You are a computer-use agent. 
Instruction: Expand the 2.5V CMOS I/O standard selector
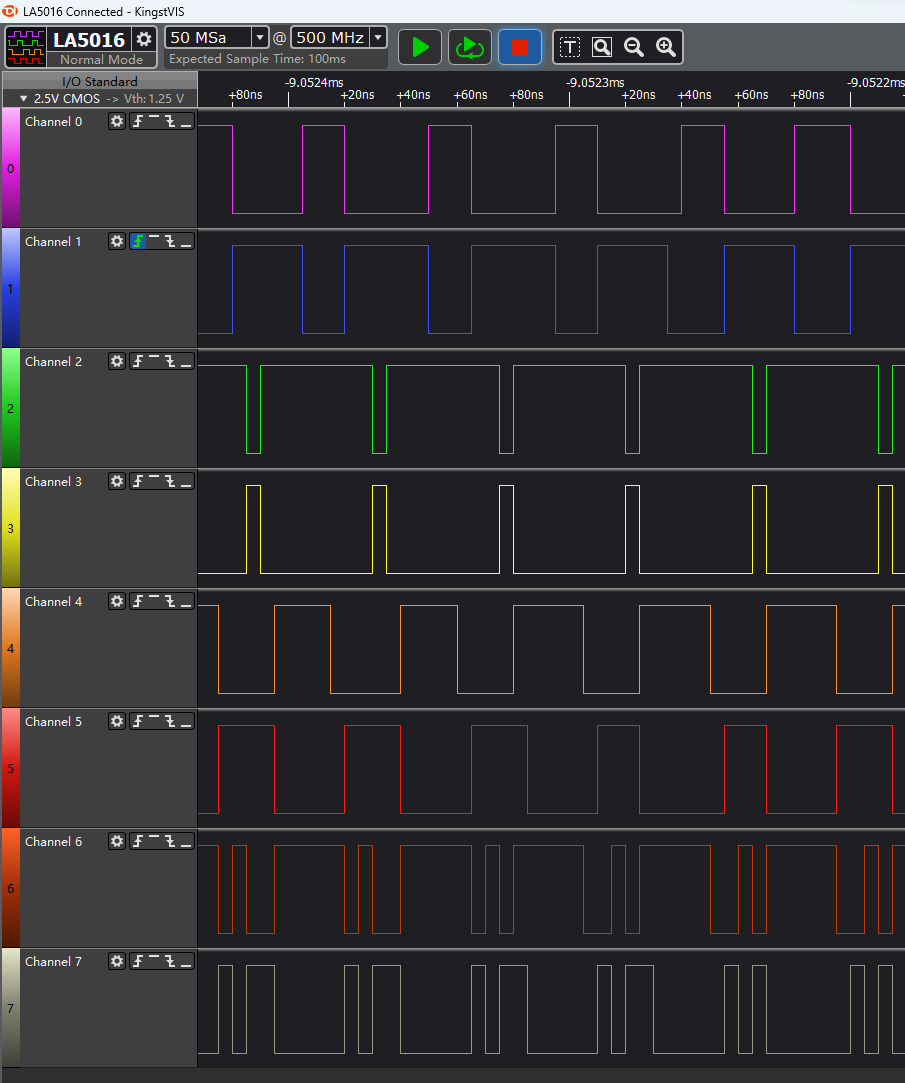point(24,99)
